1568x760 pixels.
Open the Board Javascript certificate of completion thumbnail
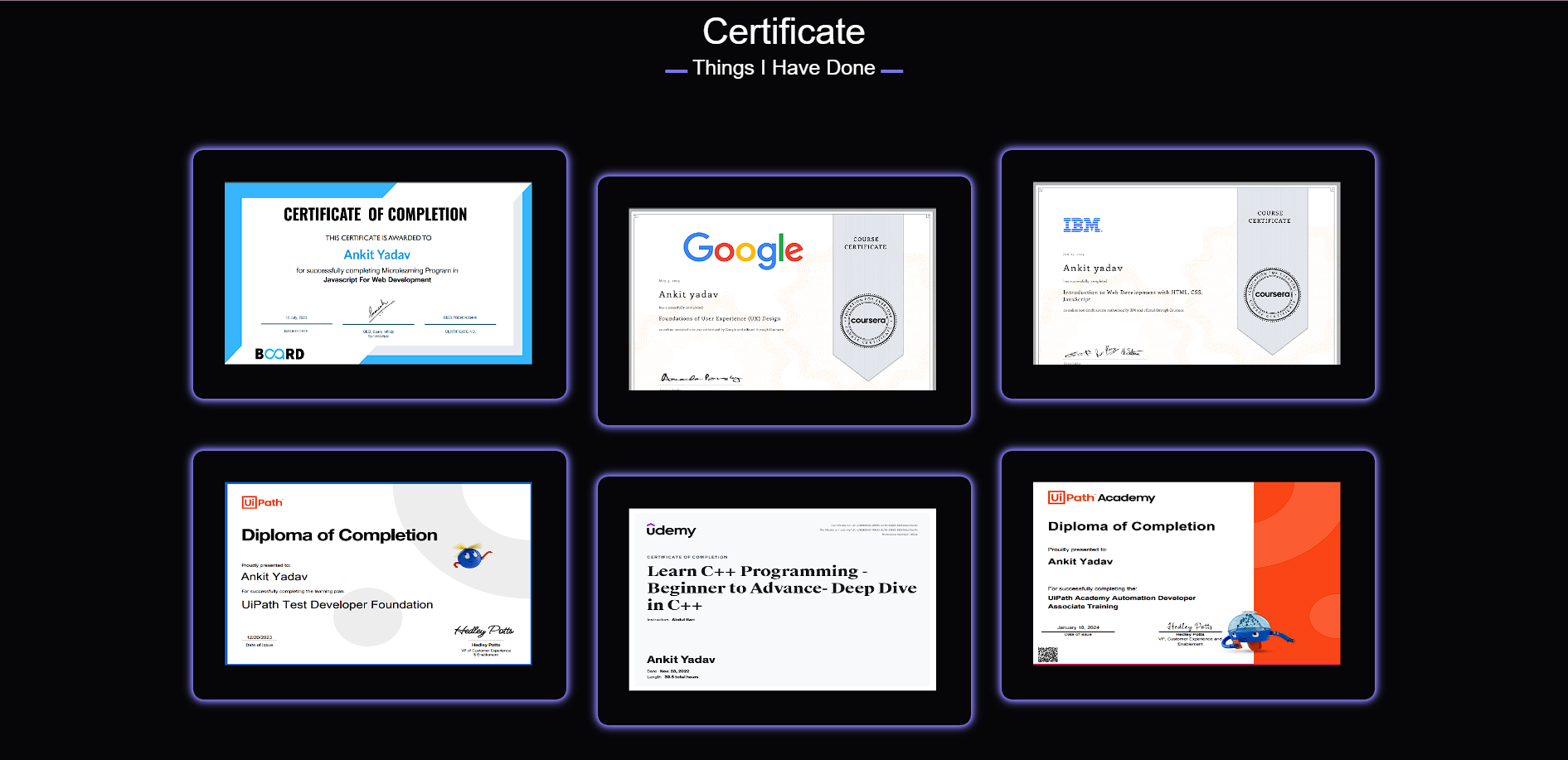[x=378, y=274]
